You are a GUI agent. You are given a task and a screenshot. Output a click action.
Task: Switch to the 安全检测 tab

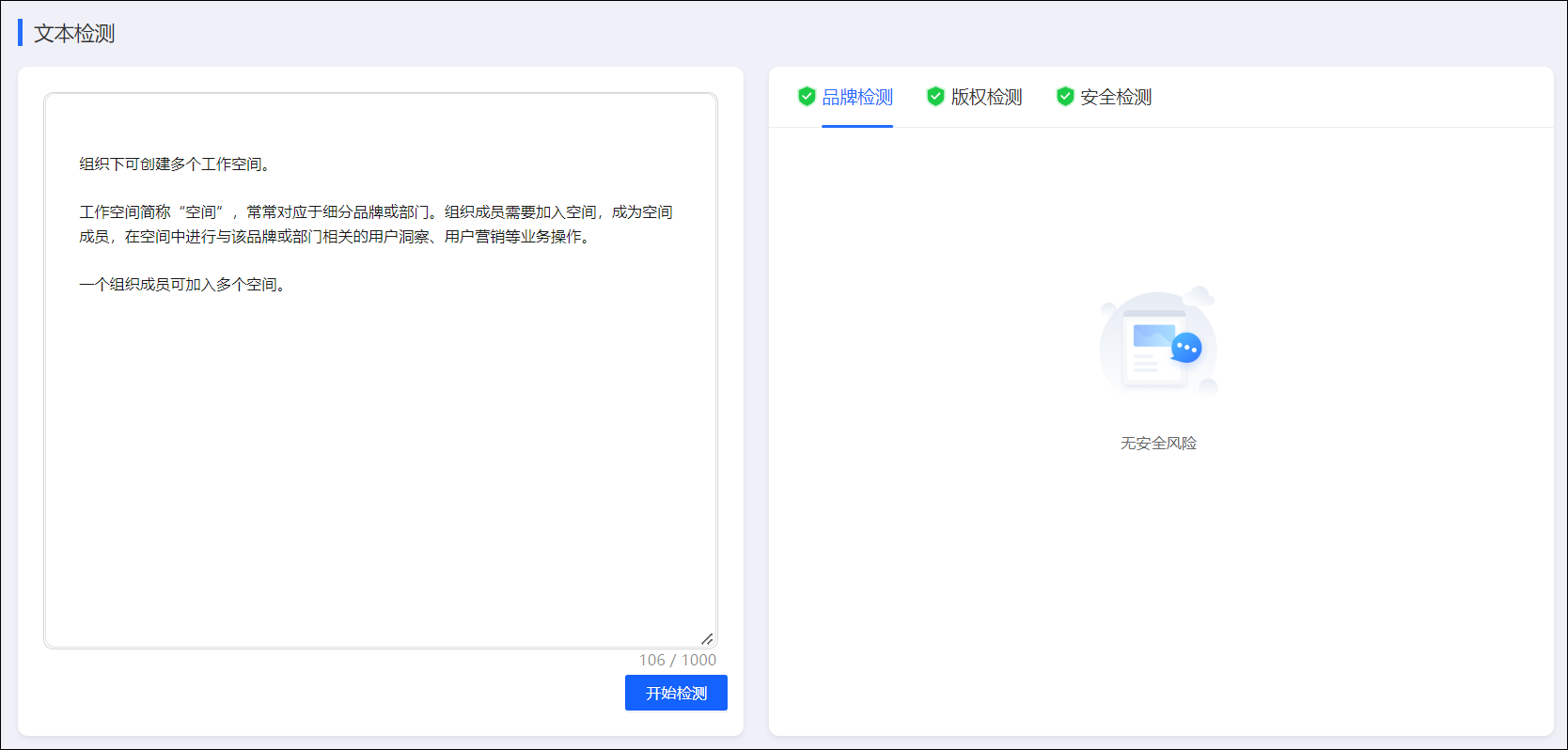(1116, 97)
